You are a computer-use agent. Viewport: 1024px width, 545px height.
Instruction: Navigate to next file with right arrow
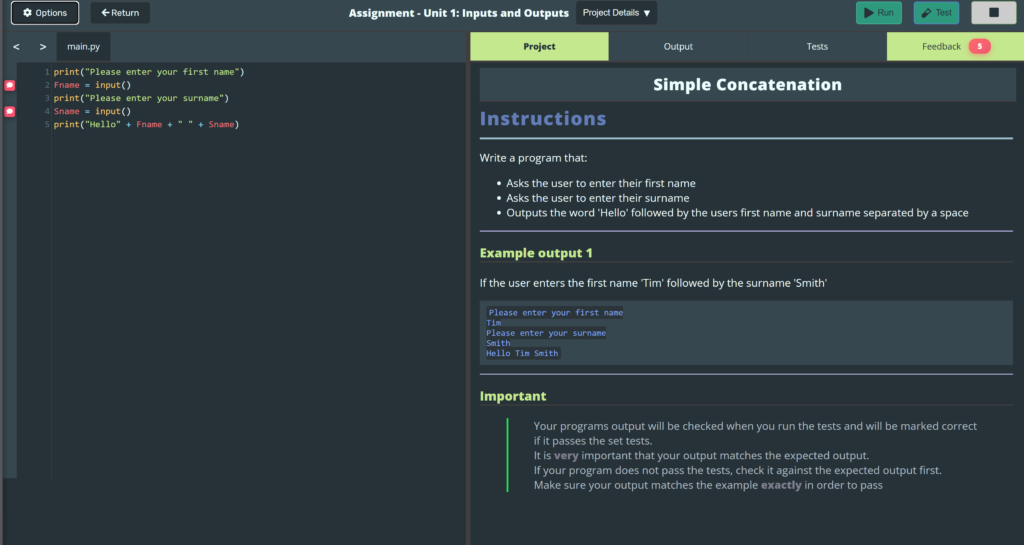pos(42,47)
